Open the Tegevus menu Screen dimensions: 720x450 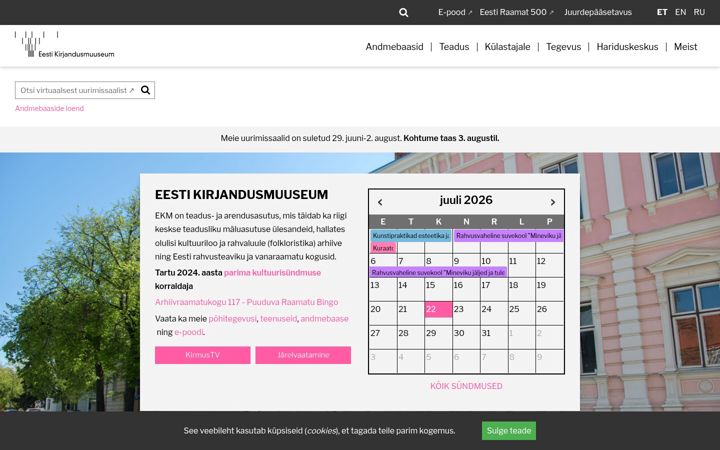[x=563, y=47]
